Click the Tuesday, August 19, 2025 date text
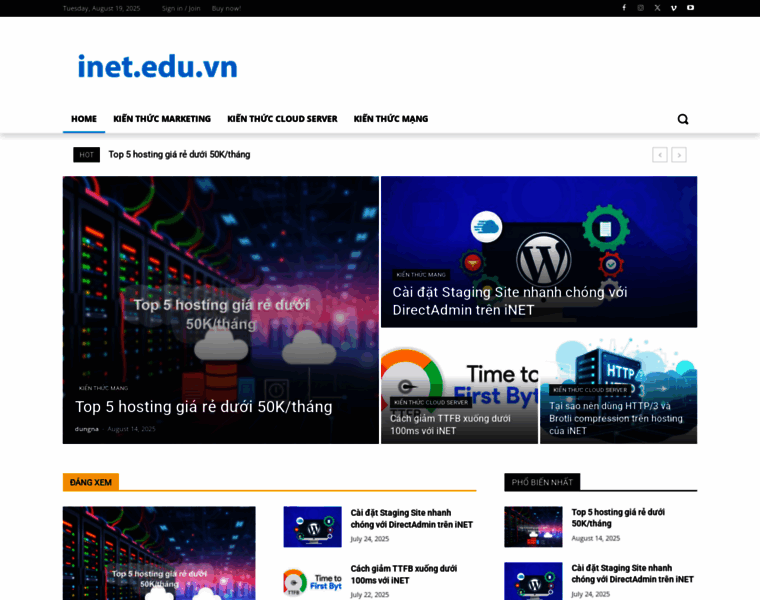Image resolution: width=760 pixels, height=600 pixels. pos(101,8)
